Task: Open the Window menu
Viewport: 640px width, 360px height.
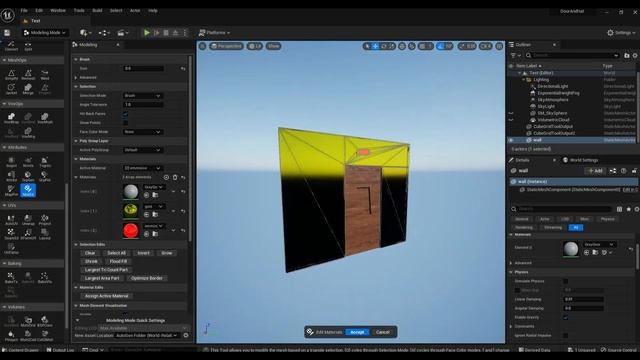Action: pos(58,11)
